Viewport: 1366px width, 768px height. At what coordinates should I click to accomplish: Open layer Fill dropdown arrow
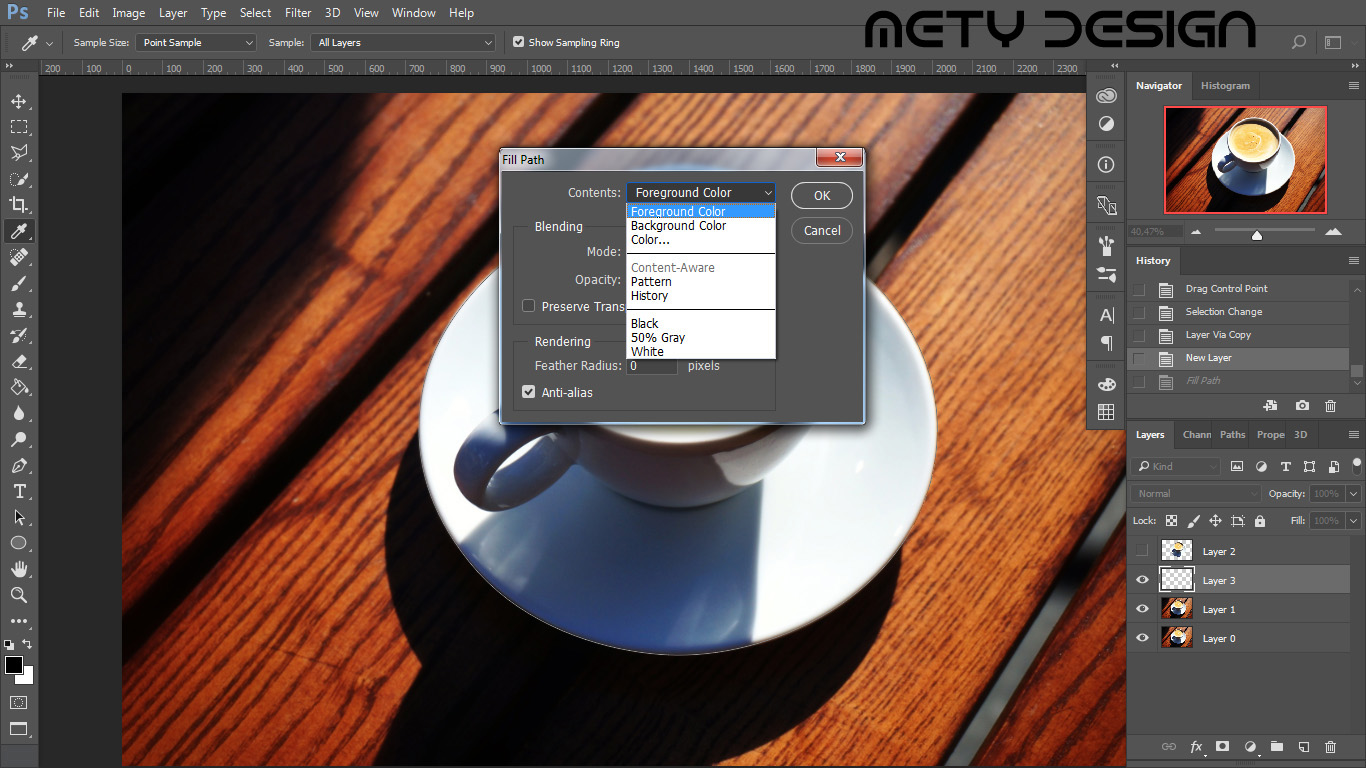[1353, 521]
